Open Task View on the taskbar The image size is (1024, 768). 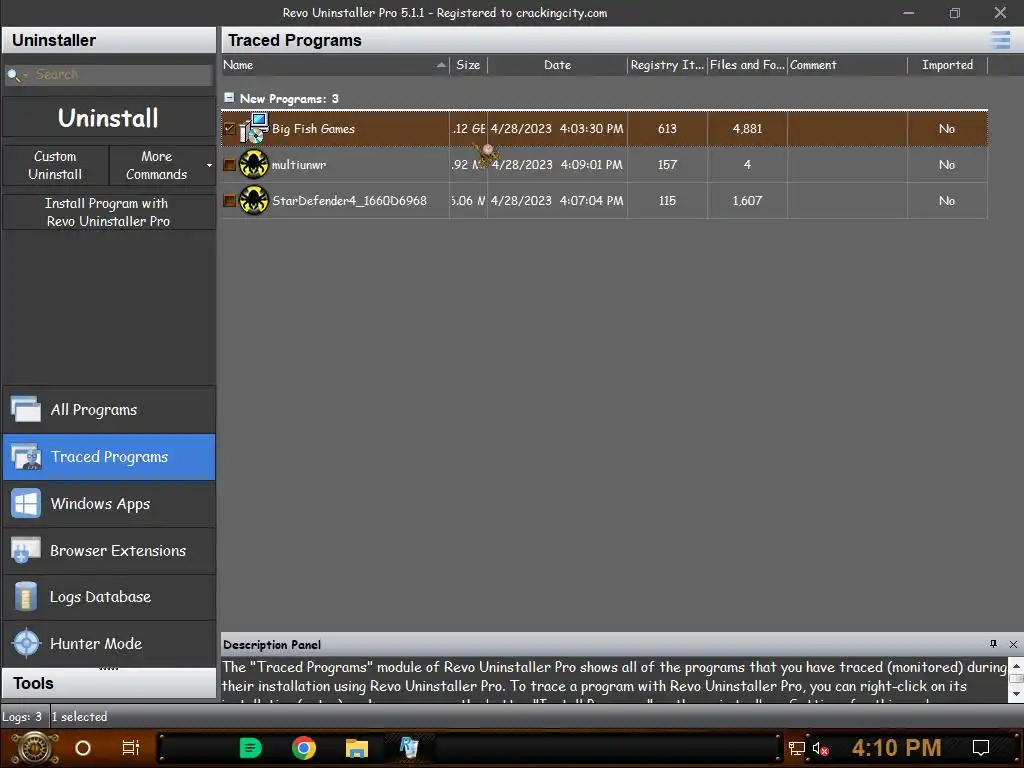coord(131,748)
